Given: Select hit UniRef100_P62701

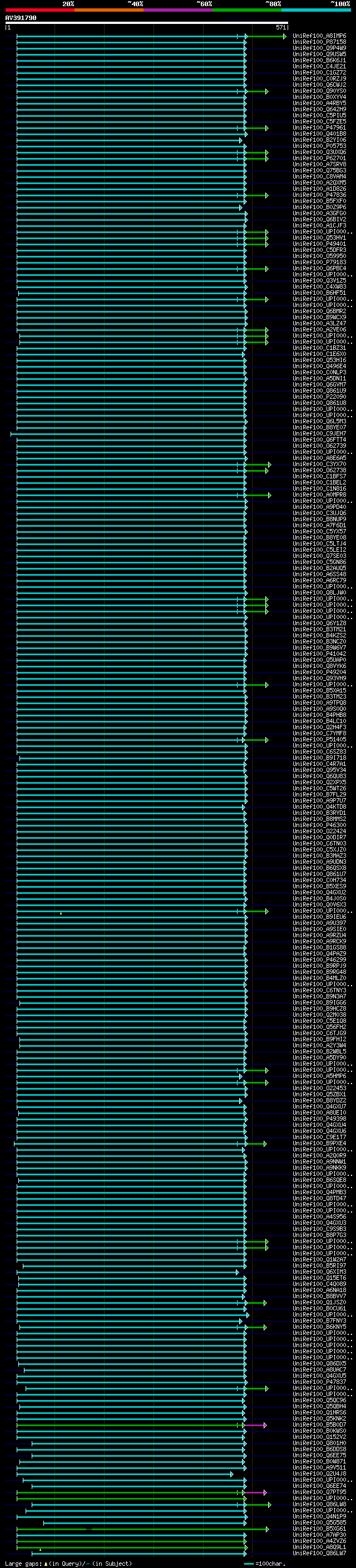Looking at the screenshot, I should pyautogui.click(x=319, y=159).
